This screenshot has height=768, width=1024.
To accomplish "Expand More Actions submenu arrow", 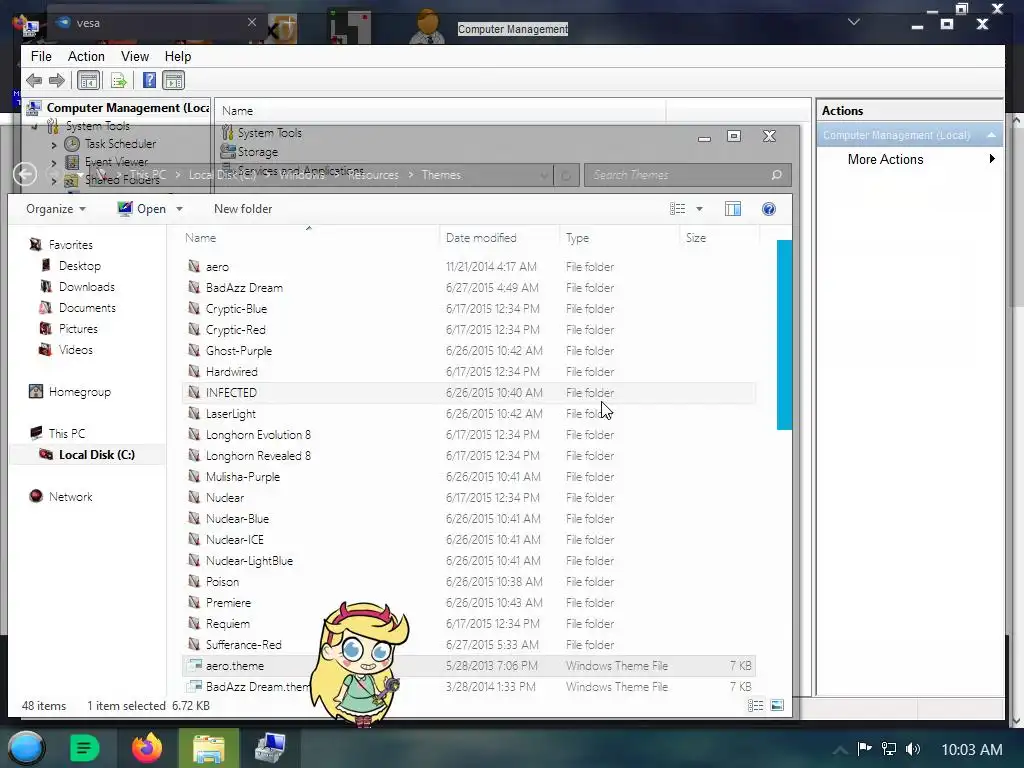I will 992,159.
